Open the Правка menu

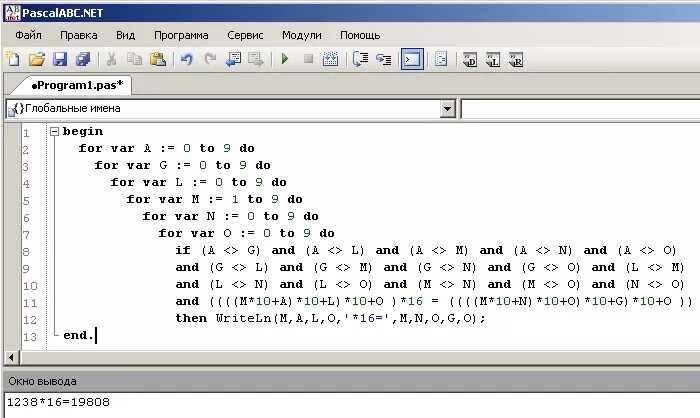coord(79,35)
